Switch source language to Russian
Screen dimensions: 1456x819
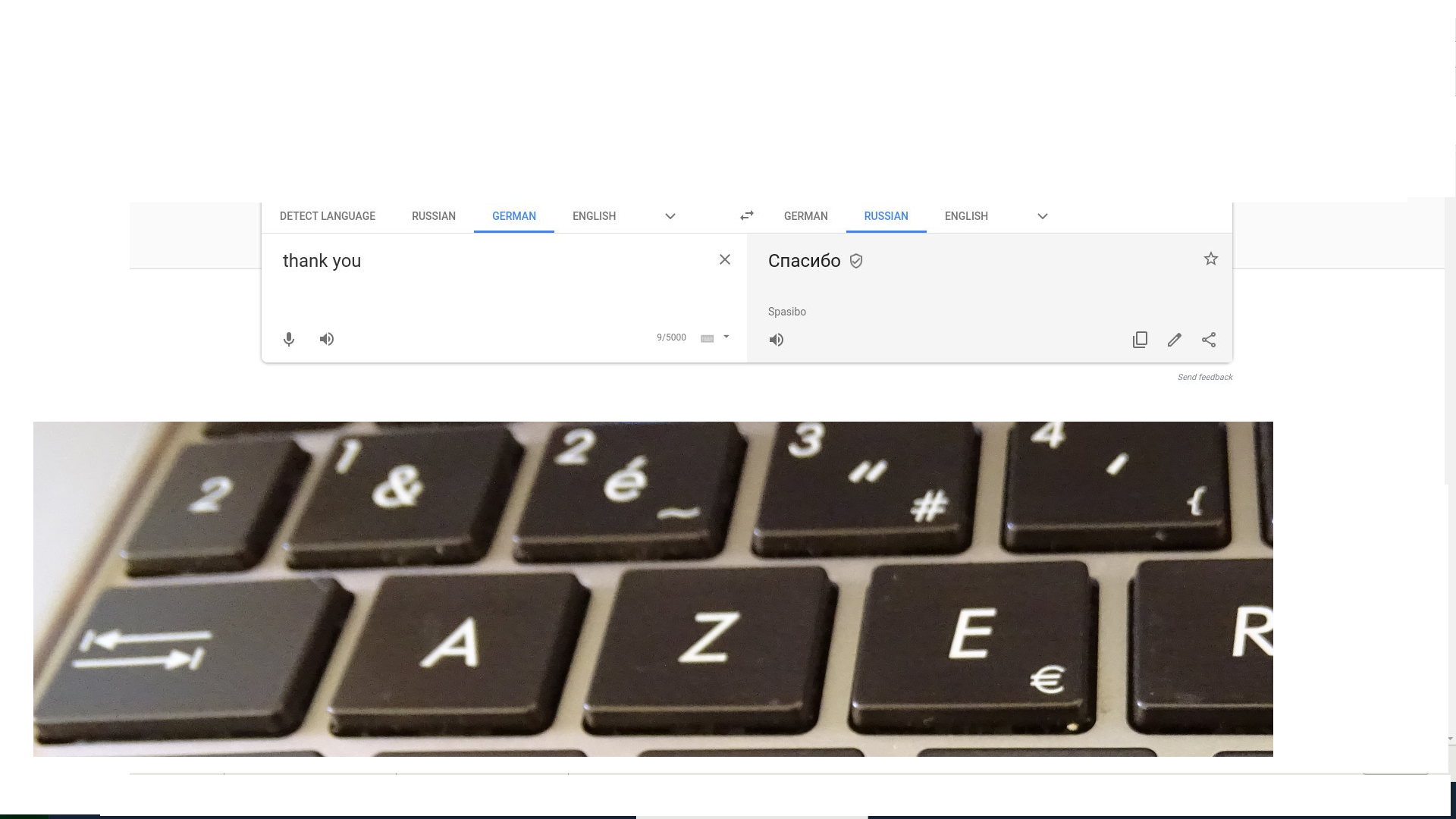pyautogui.click(x=434, y=216)
